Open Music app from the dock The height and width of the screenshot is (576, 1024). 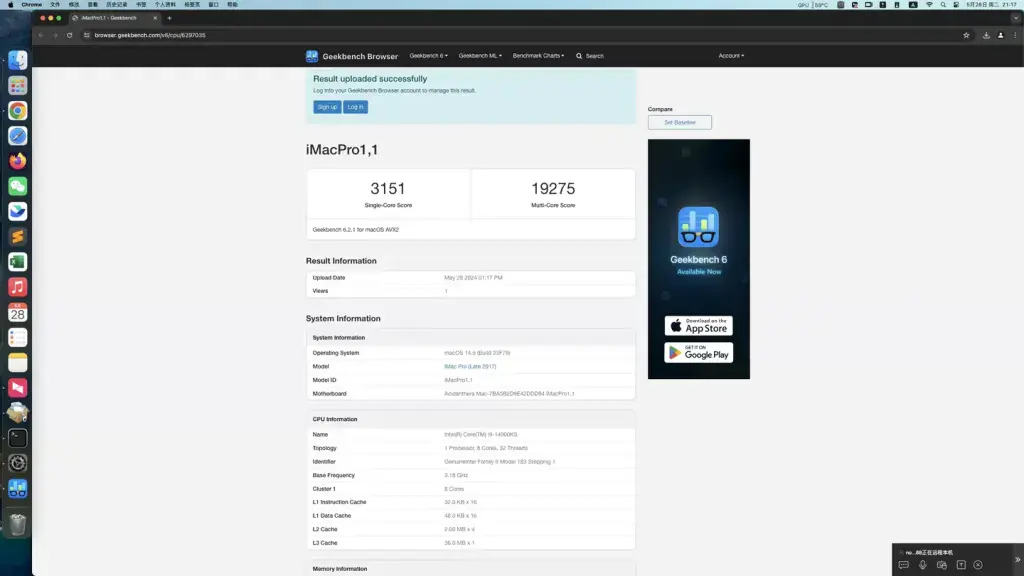pos(18,287)
